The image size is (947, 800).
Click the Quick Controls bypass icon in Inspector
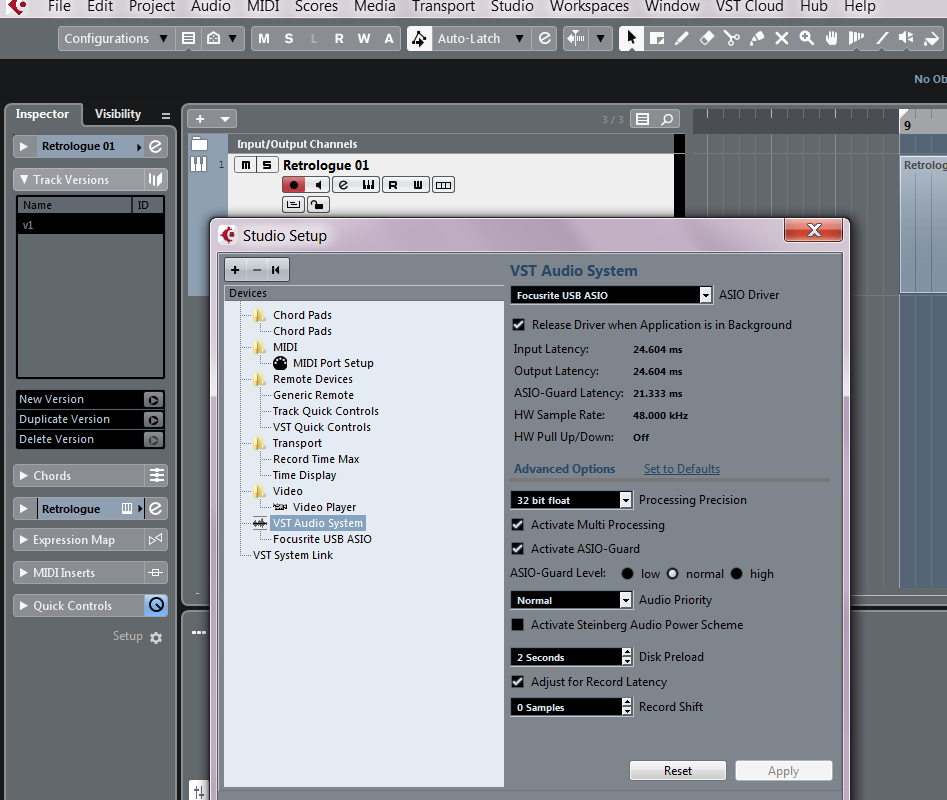tap(156, 605)
